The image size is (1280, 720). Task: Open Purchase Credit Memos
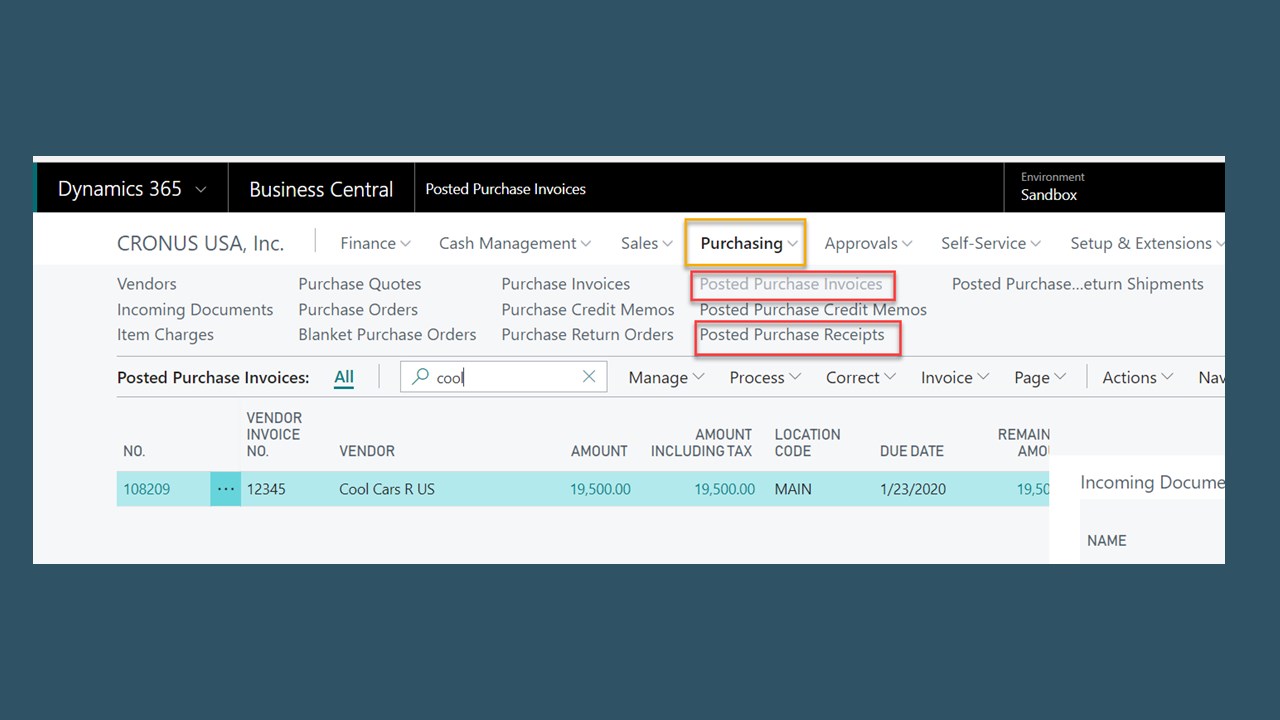point(588,310)
